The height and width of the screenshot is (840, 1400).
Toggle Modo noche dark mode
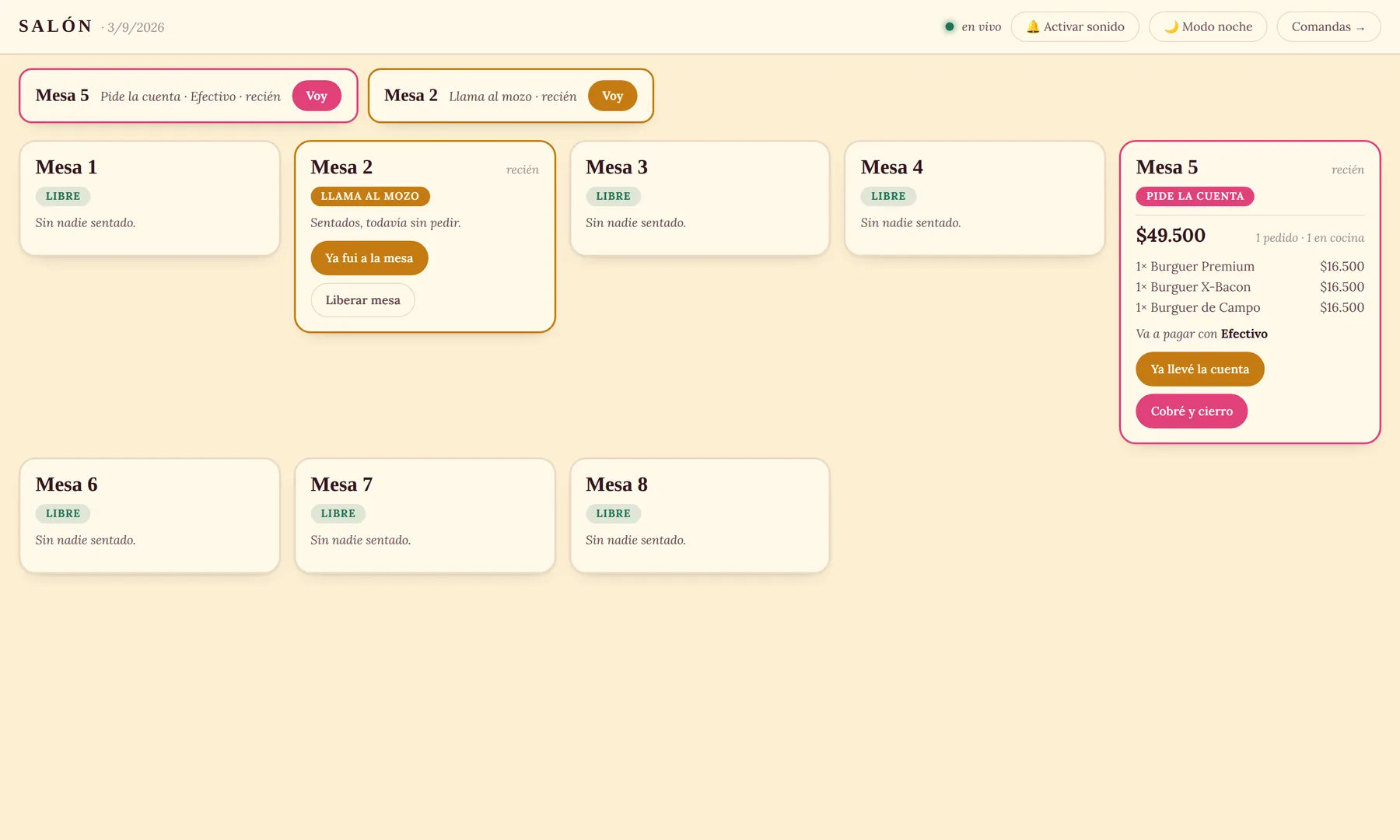pos(1208,26)
